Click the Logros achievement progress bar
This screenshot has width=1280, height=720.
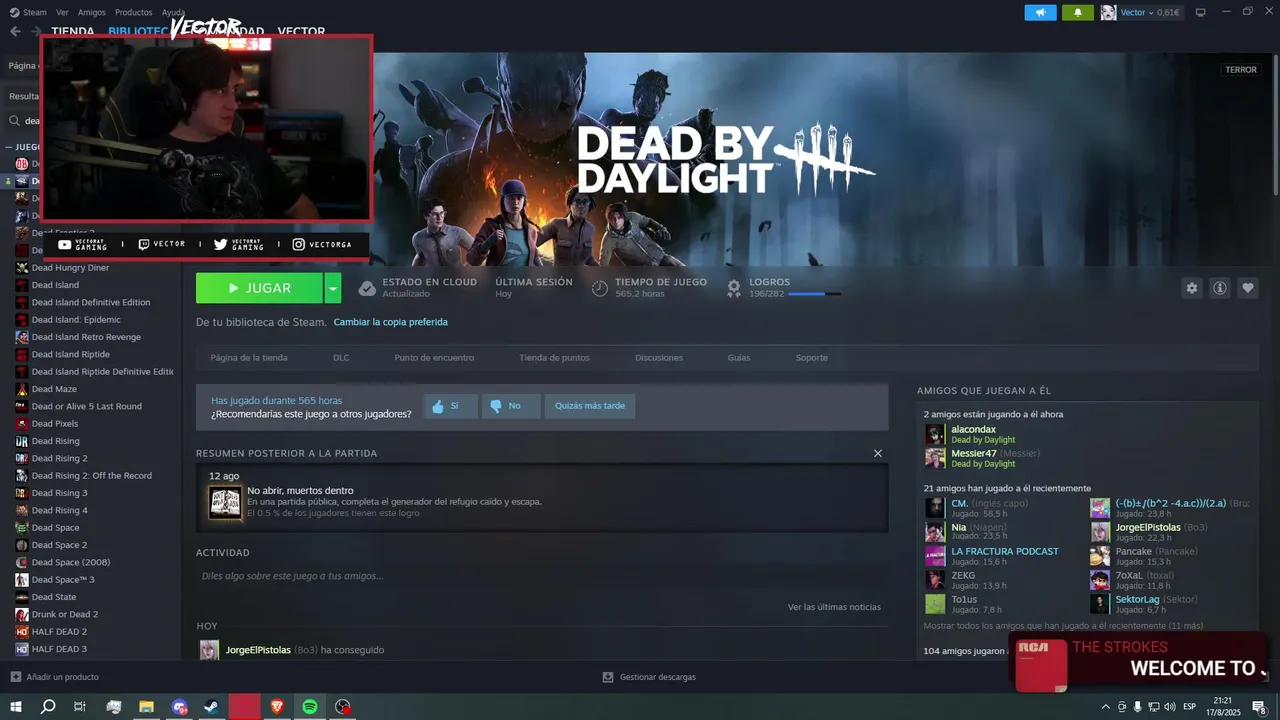(814, 294)
